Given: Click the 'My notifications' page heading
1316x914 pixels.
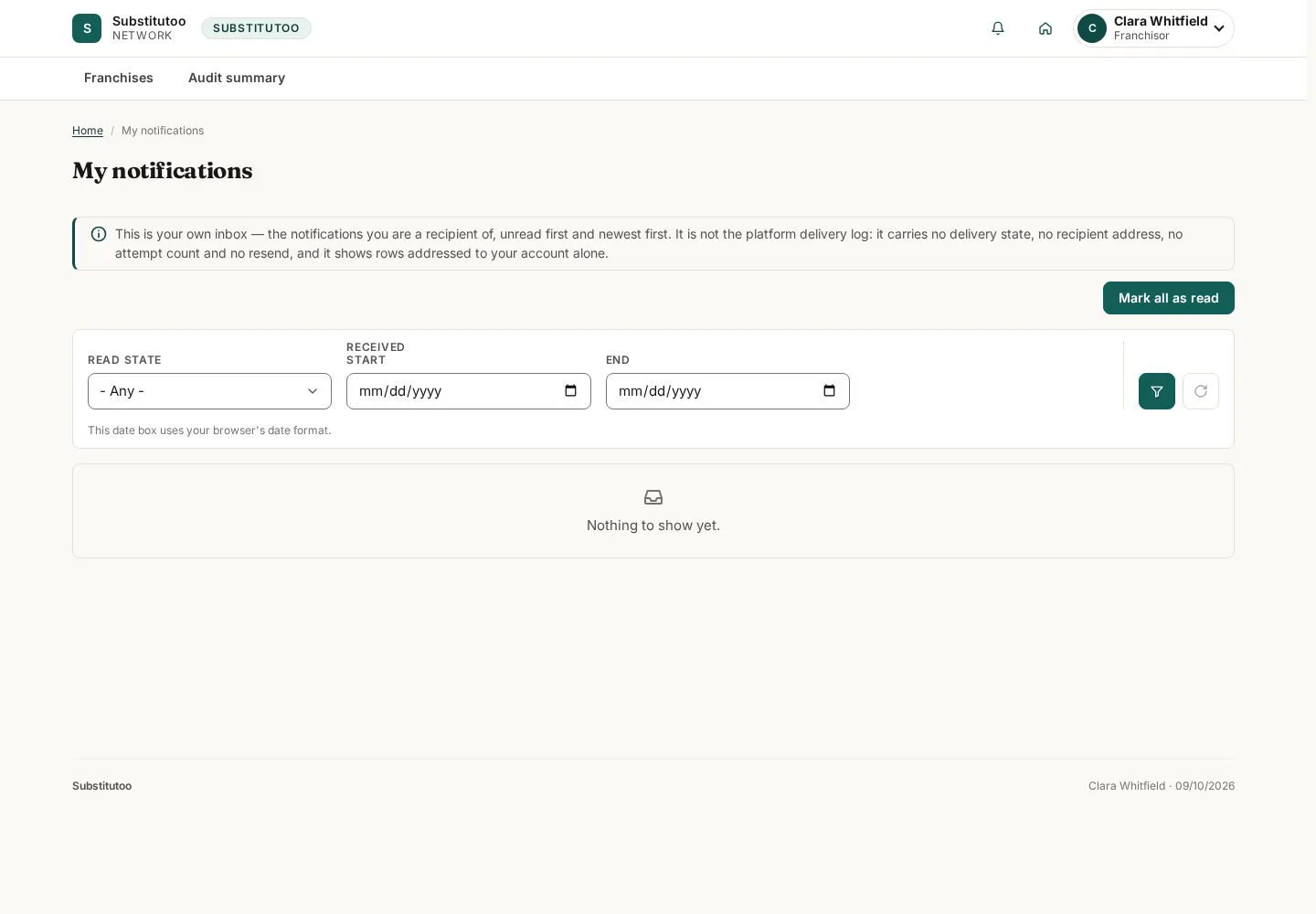Looking at the screenshot, I should 163,171.
